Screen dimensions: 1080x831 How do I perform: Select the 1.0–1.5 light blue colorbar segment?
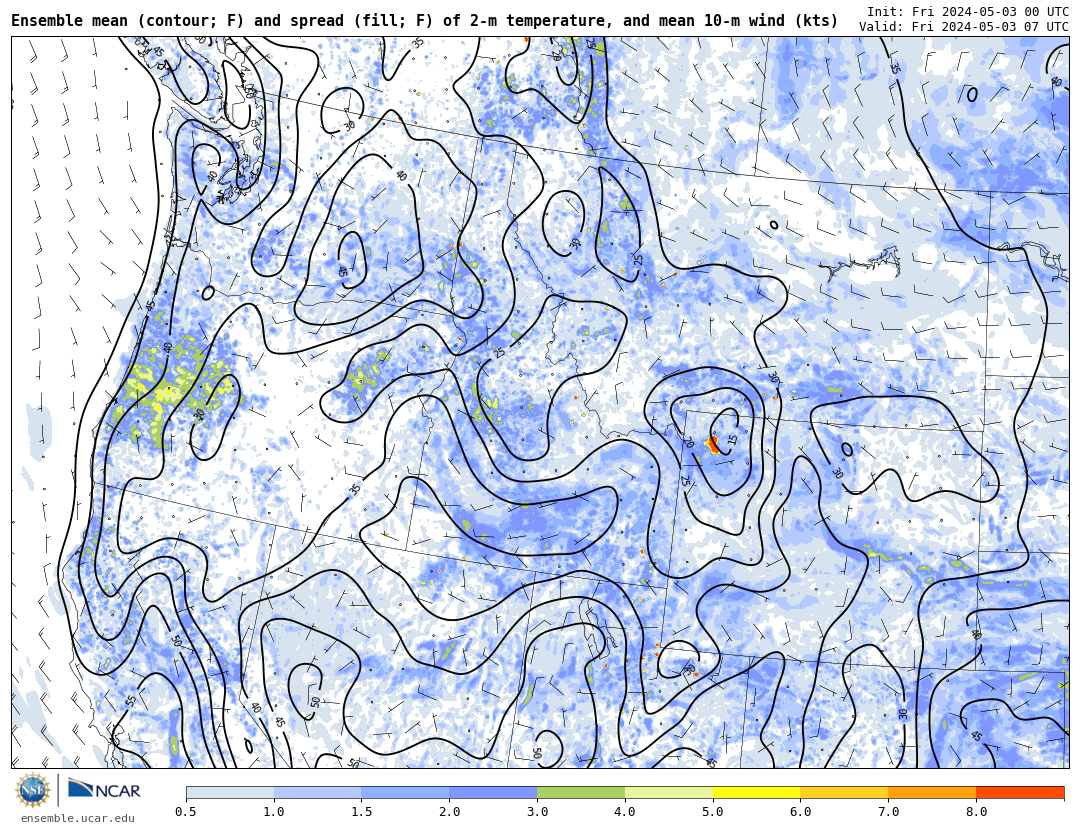click(x=318, y=792)
